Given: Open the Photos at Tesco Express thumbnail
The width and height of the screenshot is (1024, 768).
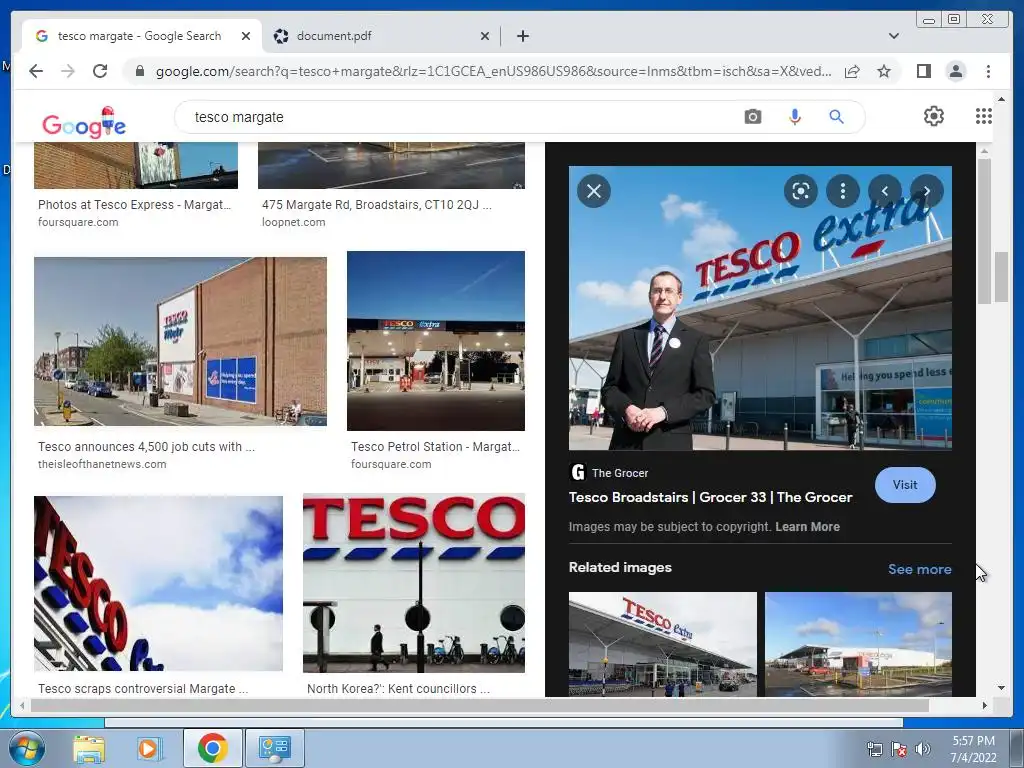Looking at the screenshot, I should pyautogui.click(x=136, y=165).
